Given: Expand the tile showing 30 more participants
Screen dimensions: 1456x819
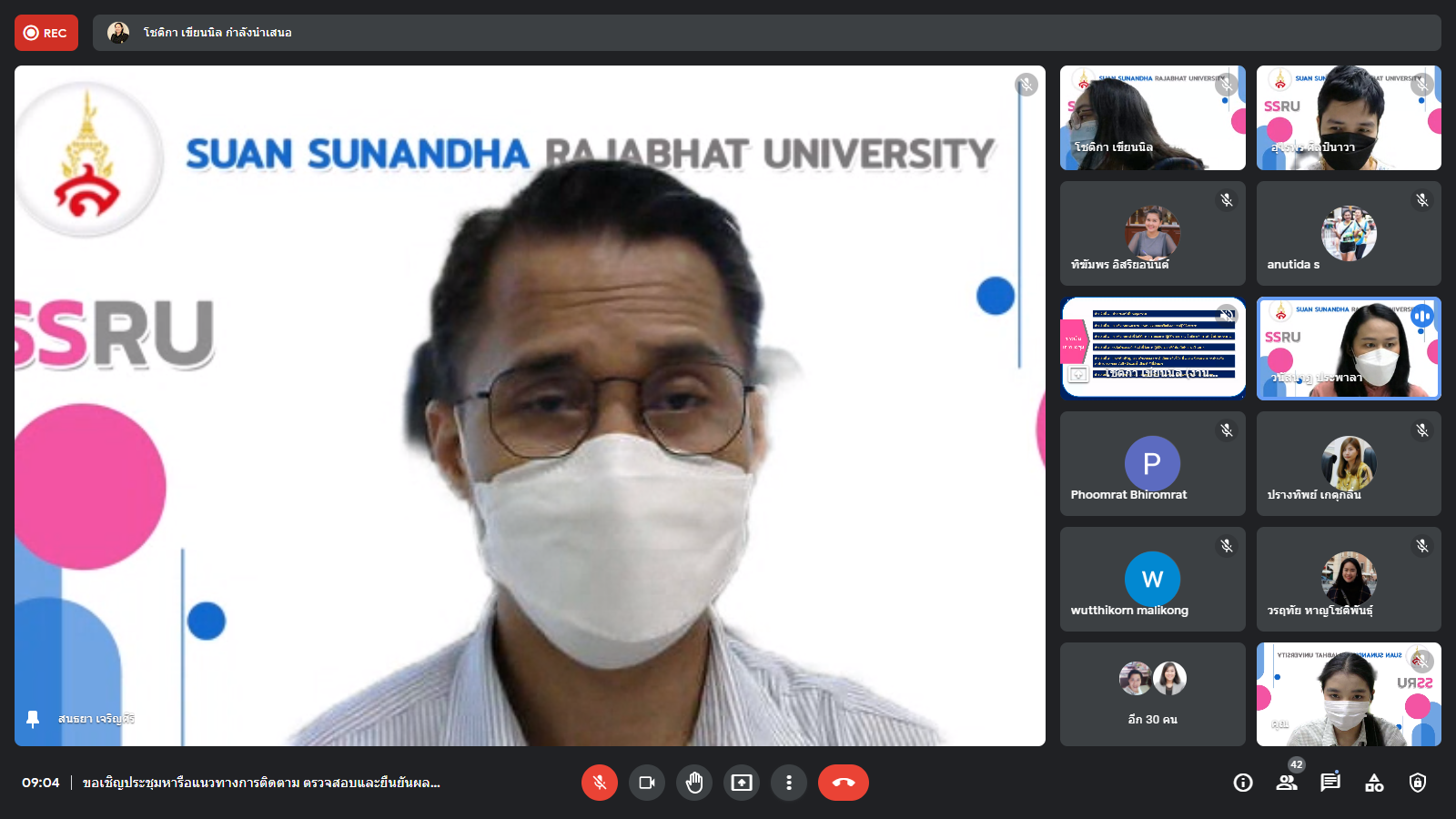Looking at the screenshot, I should point(1152,694).
